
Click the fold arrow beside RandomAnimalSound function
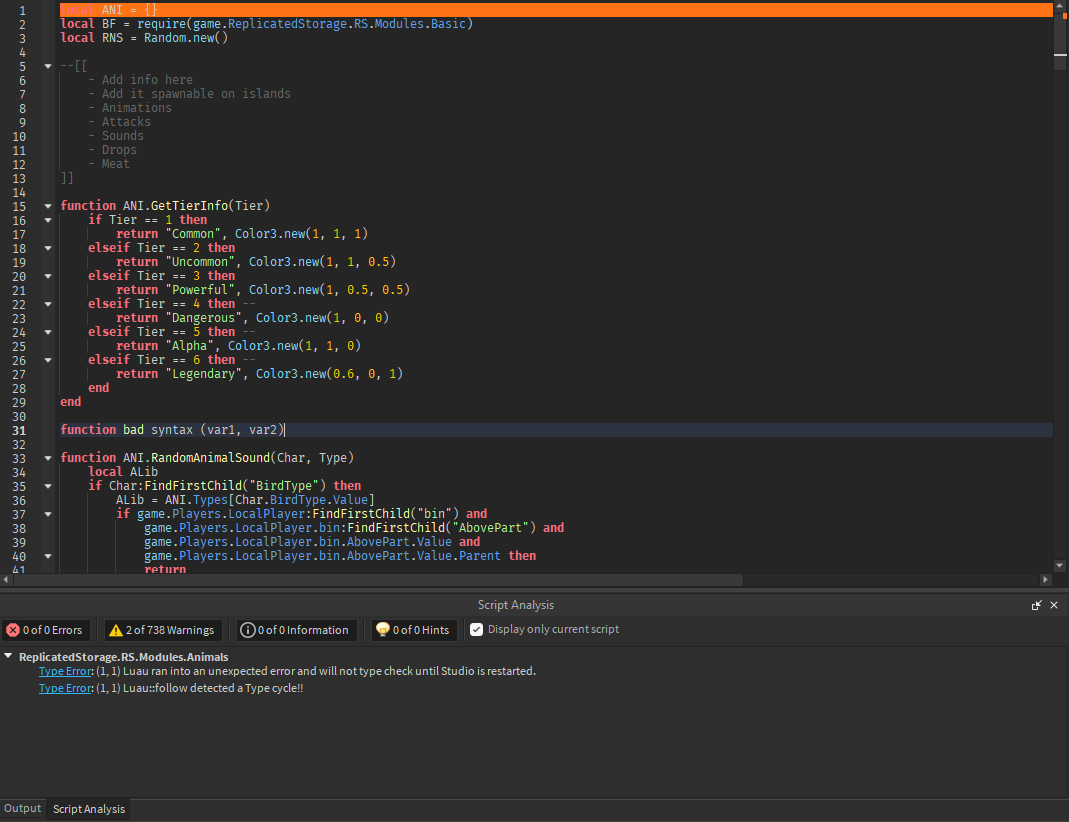(x=47, y=457)
